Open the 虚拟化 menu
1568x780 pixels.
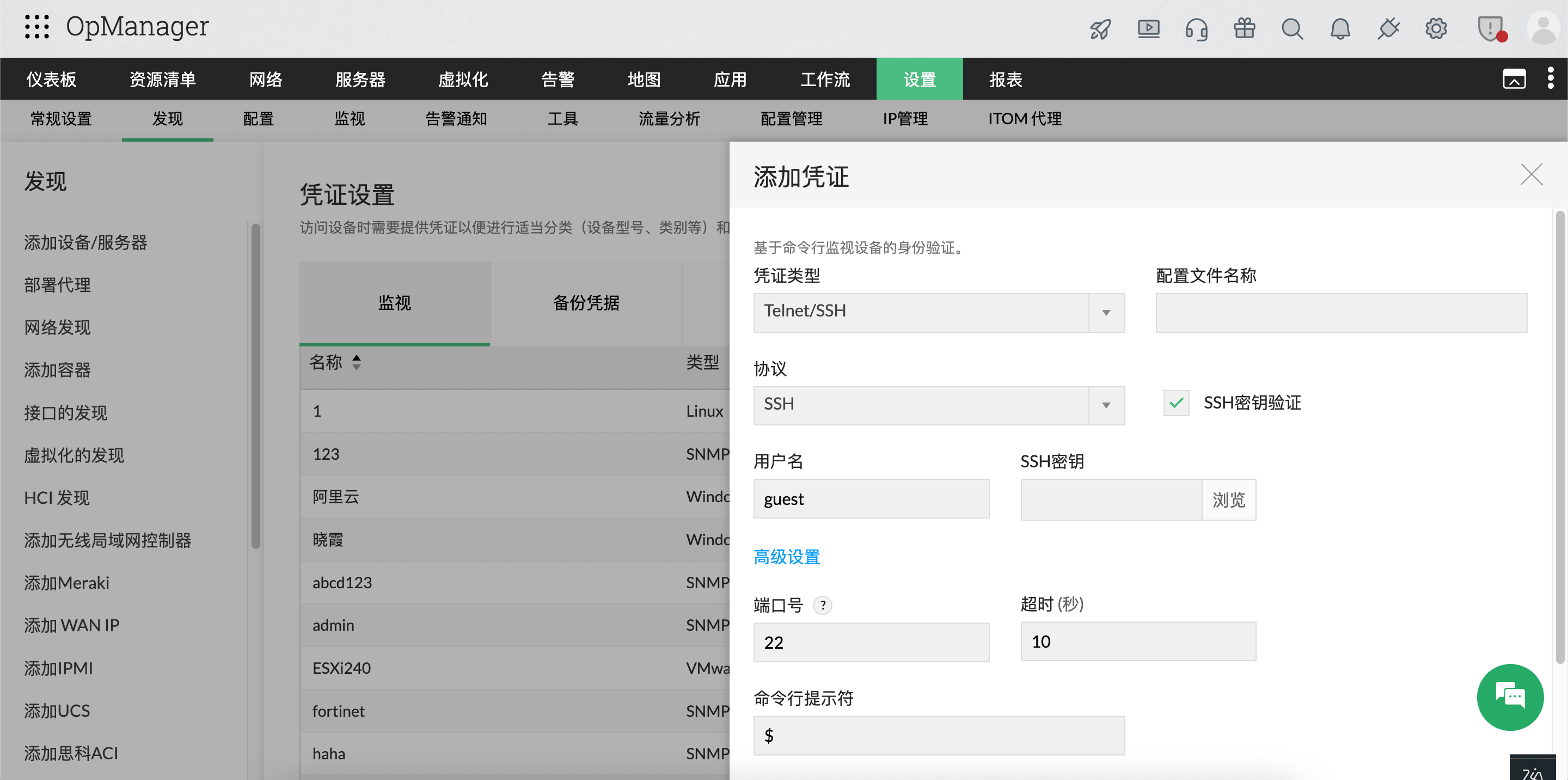463,79
